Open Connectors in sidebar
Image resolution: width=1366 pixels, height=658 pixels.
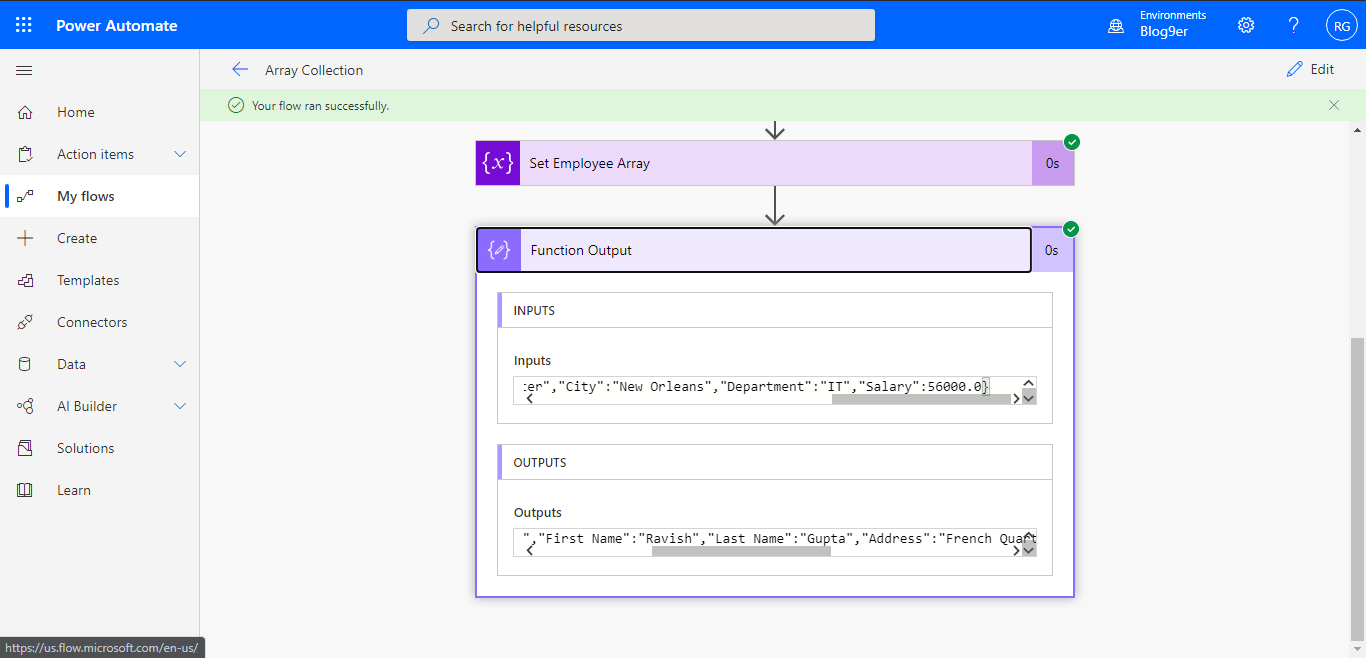point(100,322)
